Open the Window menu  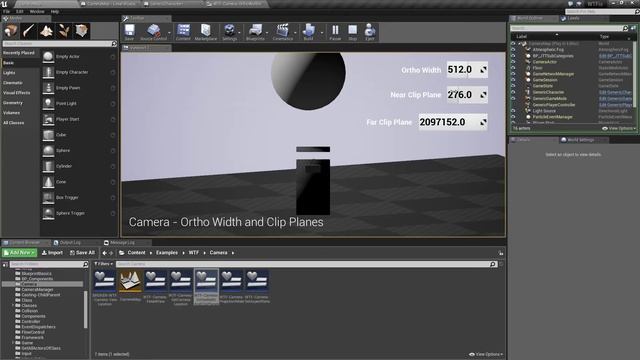[x=37, y=11]
